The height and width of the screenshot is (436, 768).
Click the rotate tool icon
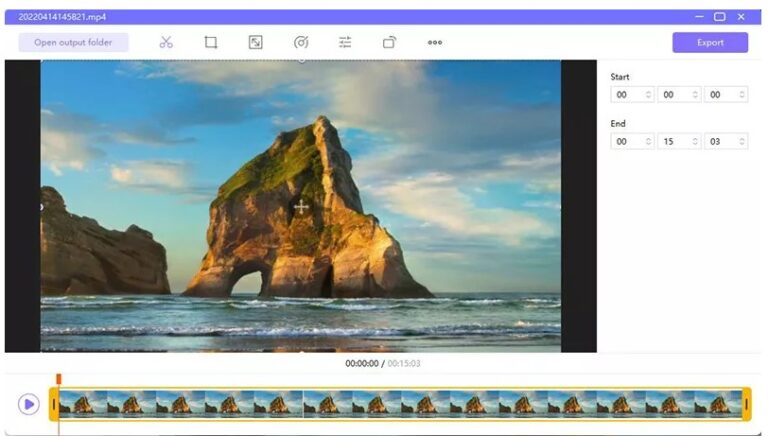click(x=389, y=42)
